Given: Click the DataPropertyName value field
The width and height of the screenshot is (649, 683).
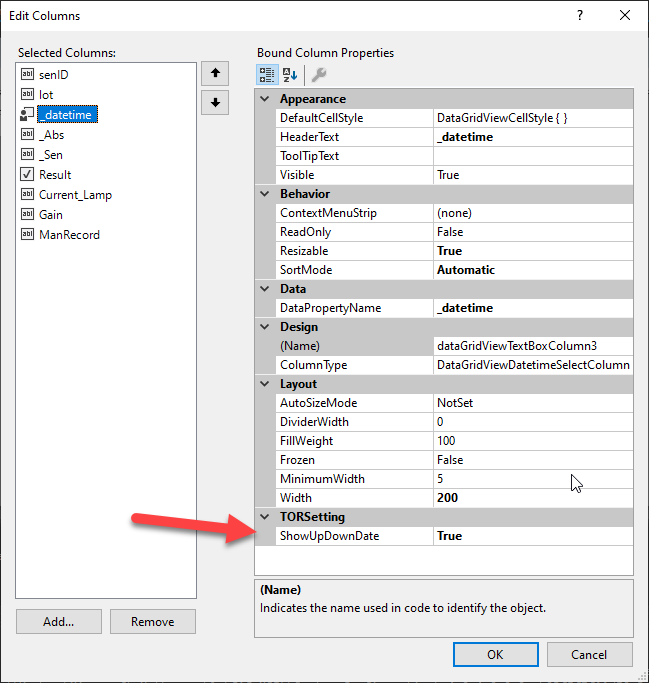Looking at the screenshot, I should coord(533,308).
